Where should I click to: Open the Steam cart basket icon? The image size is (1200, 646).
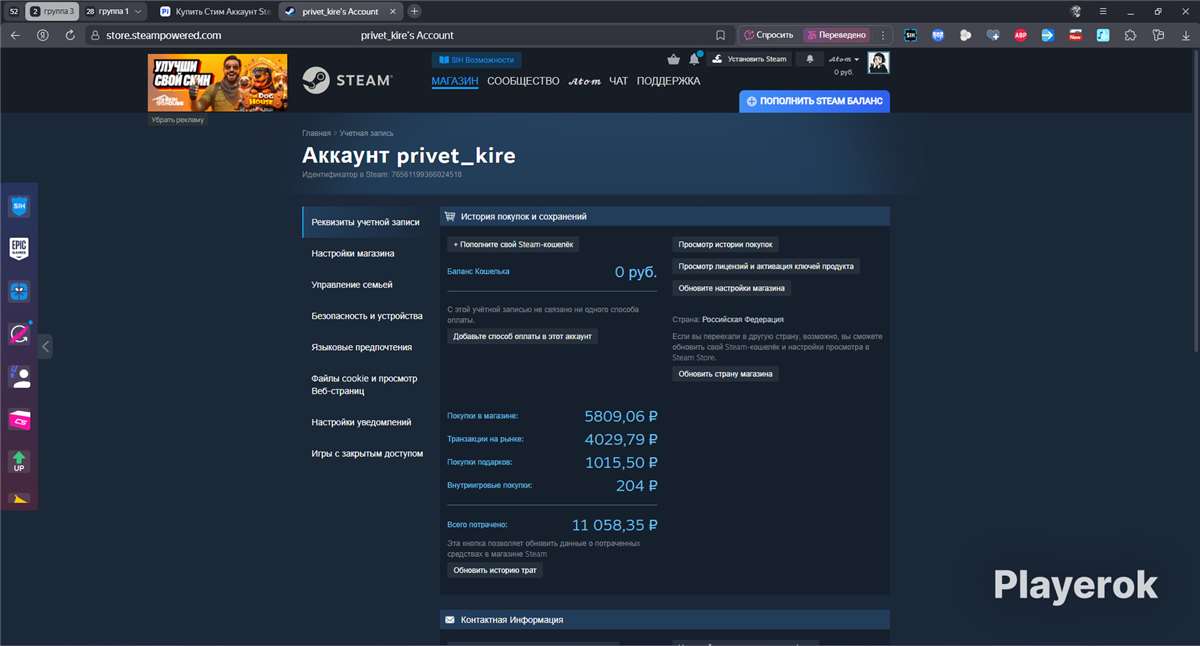[x=673, y=59]
